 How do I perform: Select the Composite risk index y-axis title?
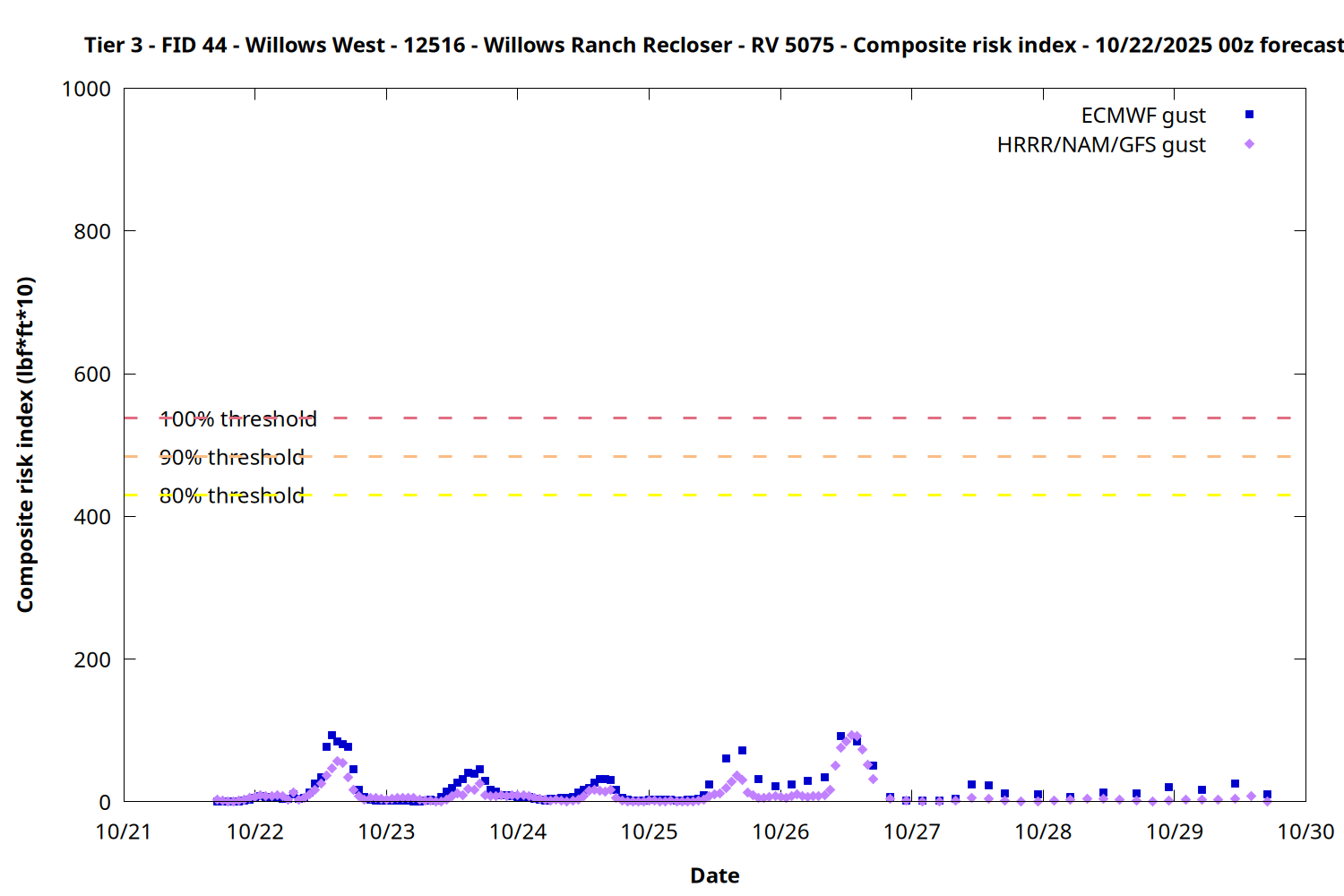pos(25,444)
